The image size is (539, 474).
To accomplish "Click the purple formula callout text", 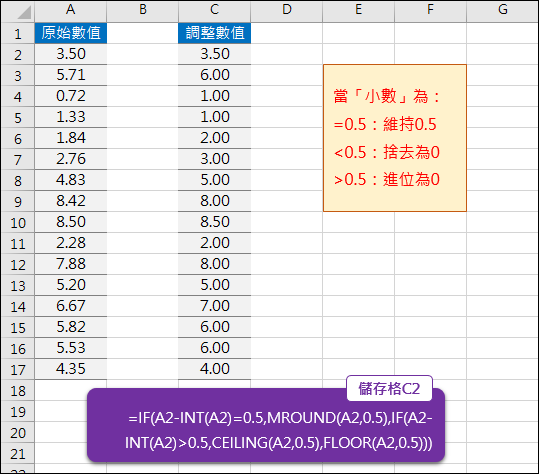I will [x=278, y=430].
